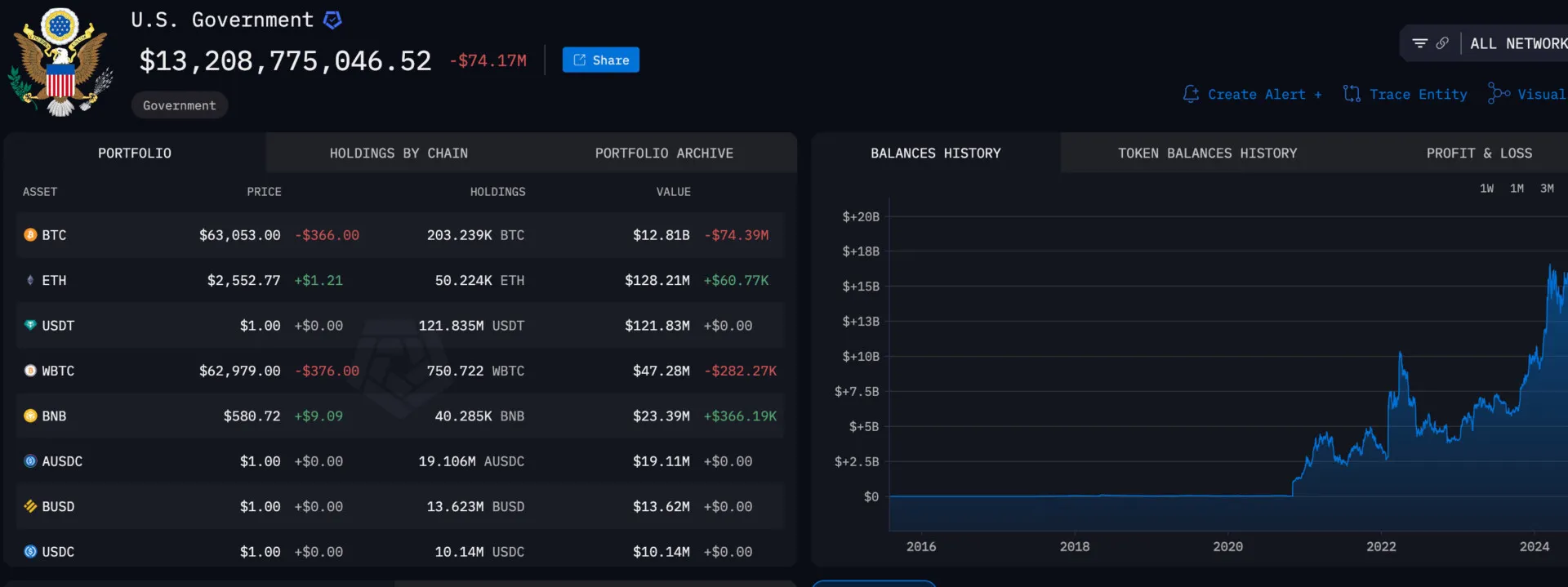Click the chain link icon near All Networks
The height and width of the screenshot is (587, 1568).
[x=1442, y=43]
